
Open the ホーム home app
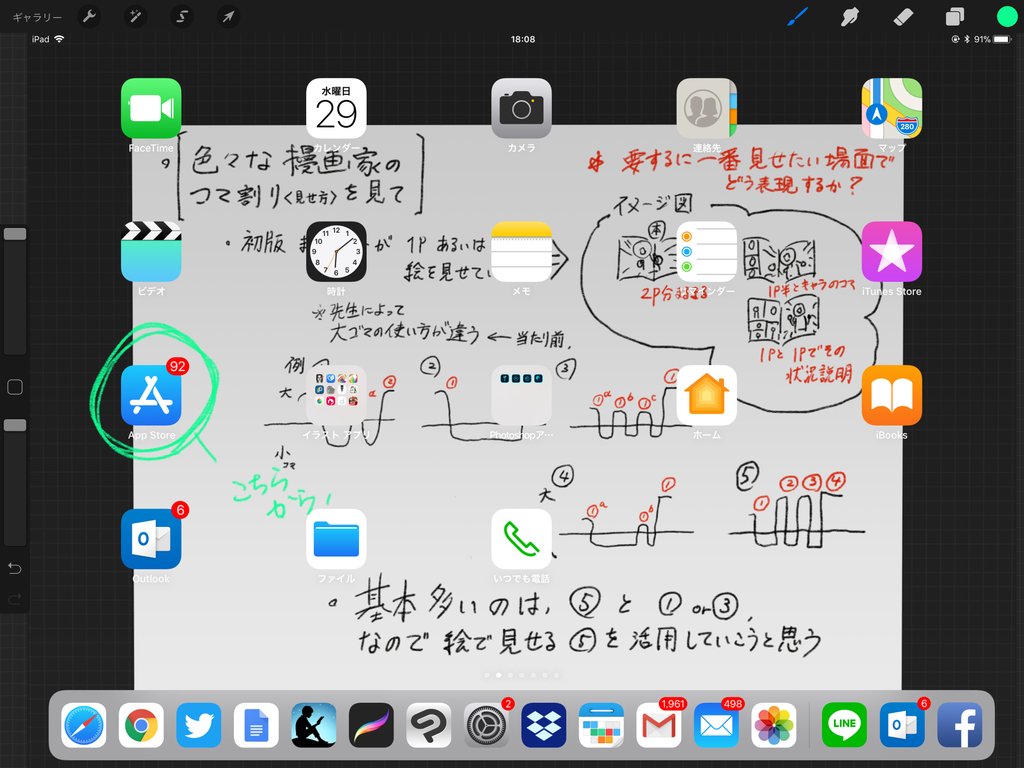pyautogui.click(x=707, y=395)
